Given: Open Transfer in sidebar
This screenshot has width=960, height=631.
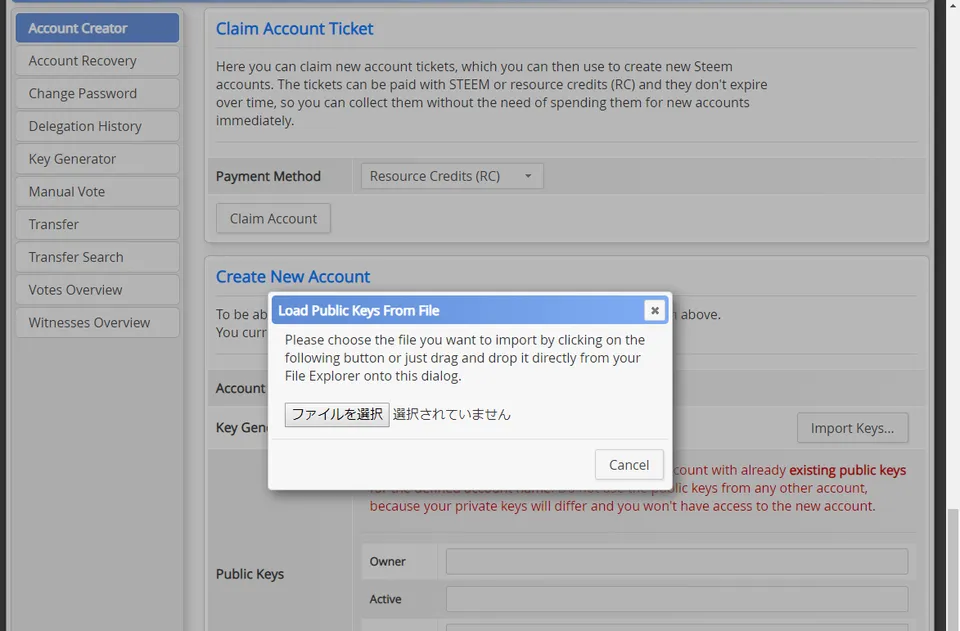Looking at the screenshot, I should [97, 225].
